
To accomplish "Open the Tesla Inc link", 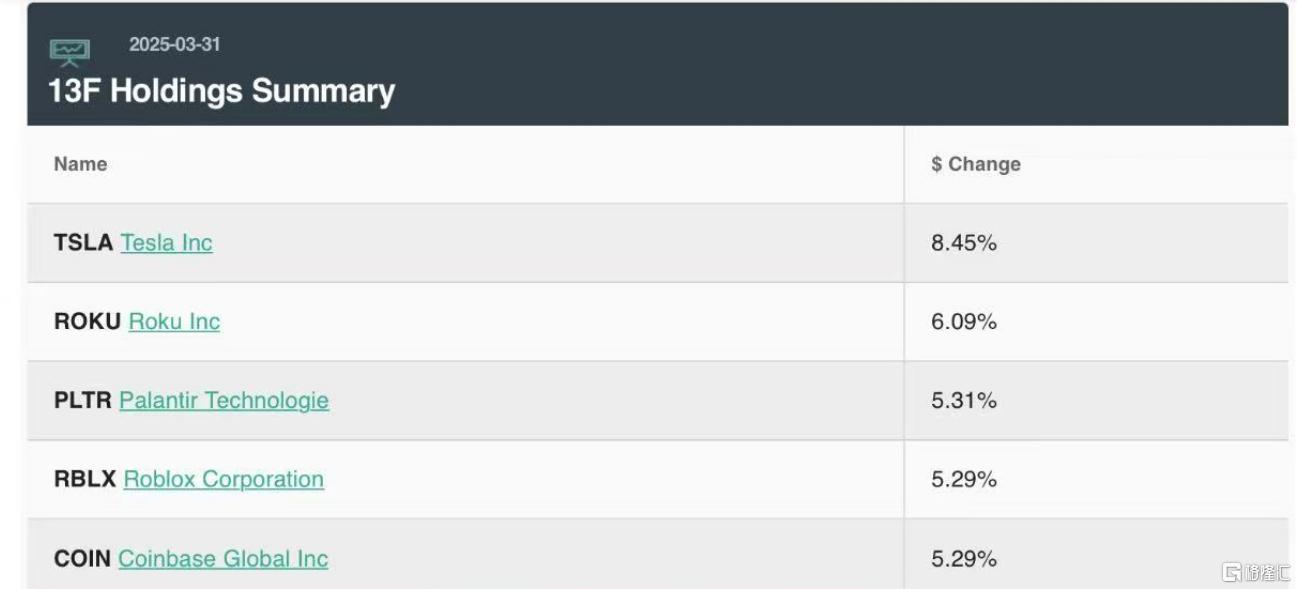I will point(167,243).
